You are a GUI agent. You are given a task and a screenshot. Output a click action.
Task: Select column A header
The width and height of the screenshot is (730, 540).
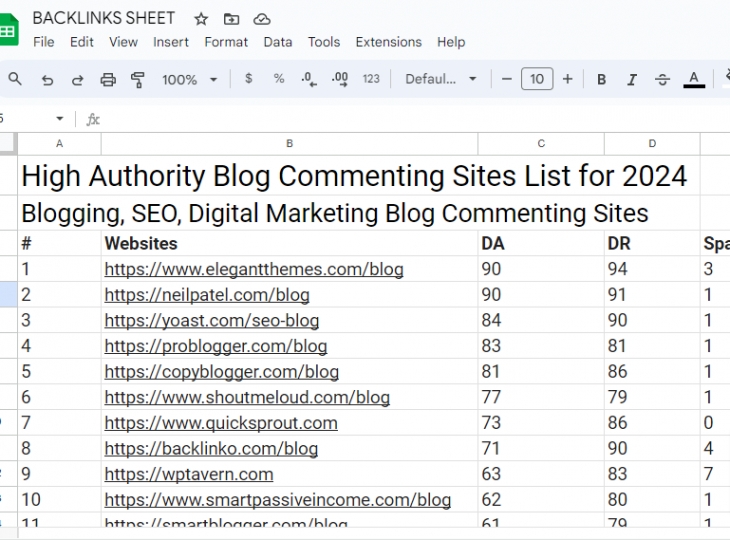pos(60,143)
